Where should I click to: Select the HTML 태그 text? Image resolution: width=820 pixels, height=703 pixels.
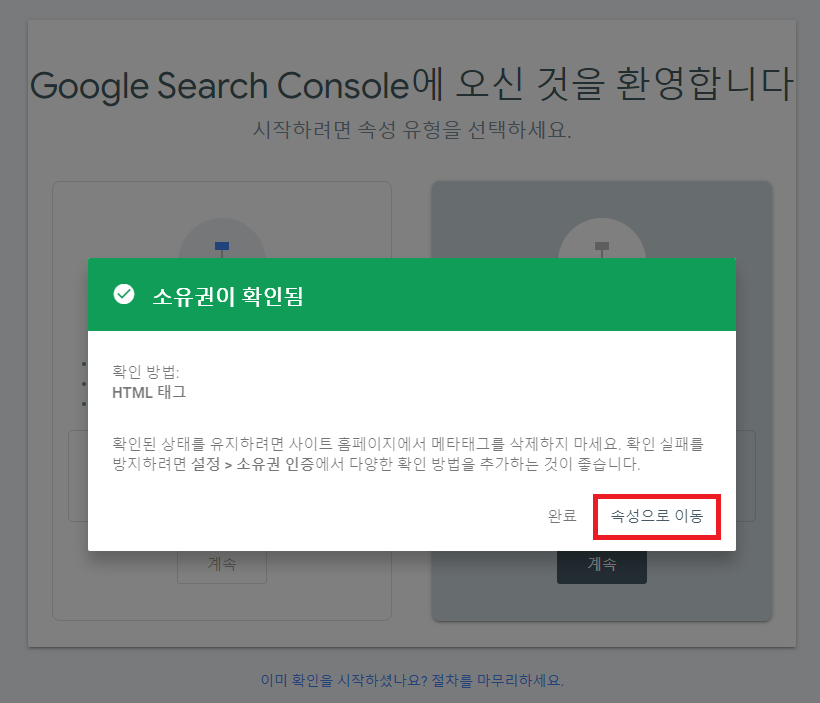[x=149, y=392]
